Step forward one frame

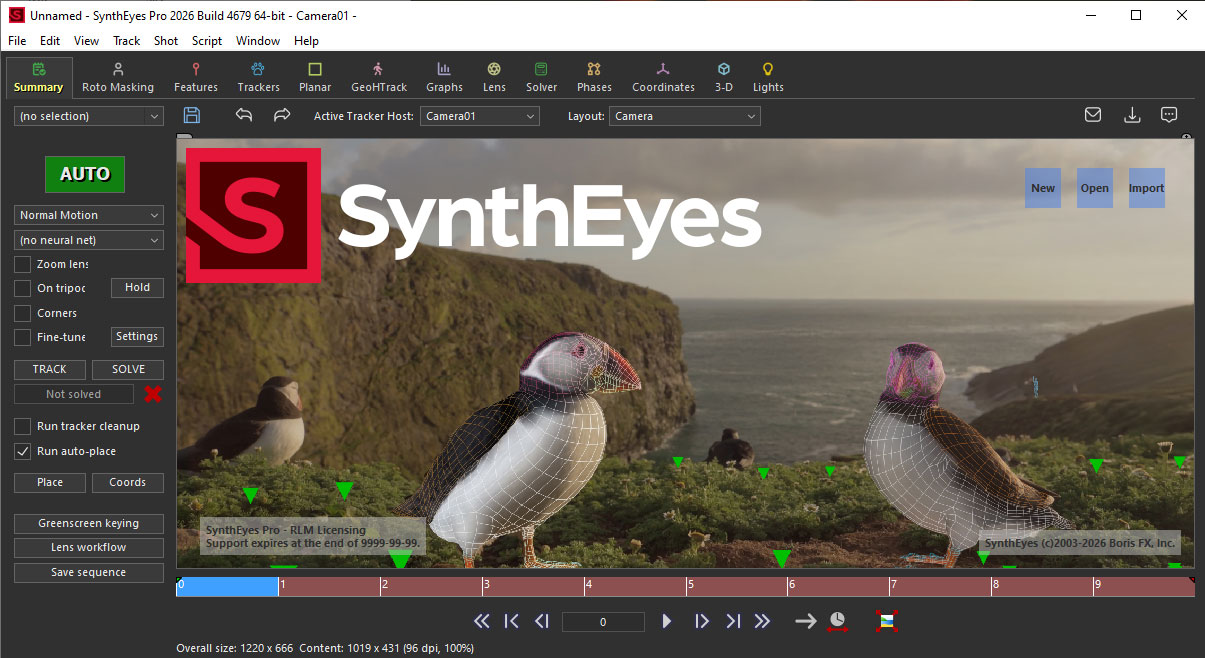click(x=702, y=621)
